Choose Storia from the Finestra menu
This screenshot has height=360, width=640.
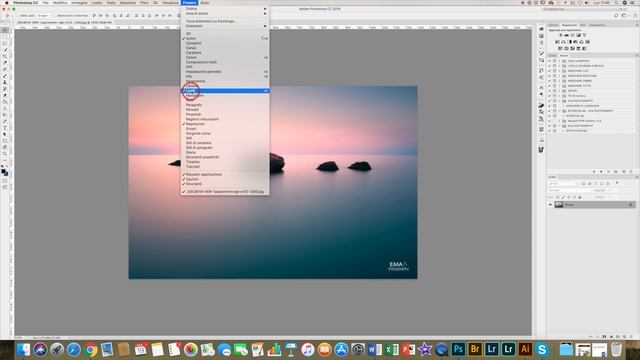click(x=224, y=152)
